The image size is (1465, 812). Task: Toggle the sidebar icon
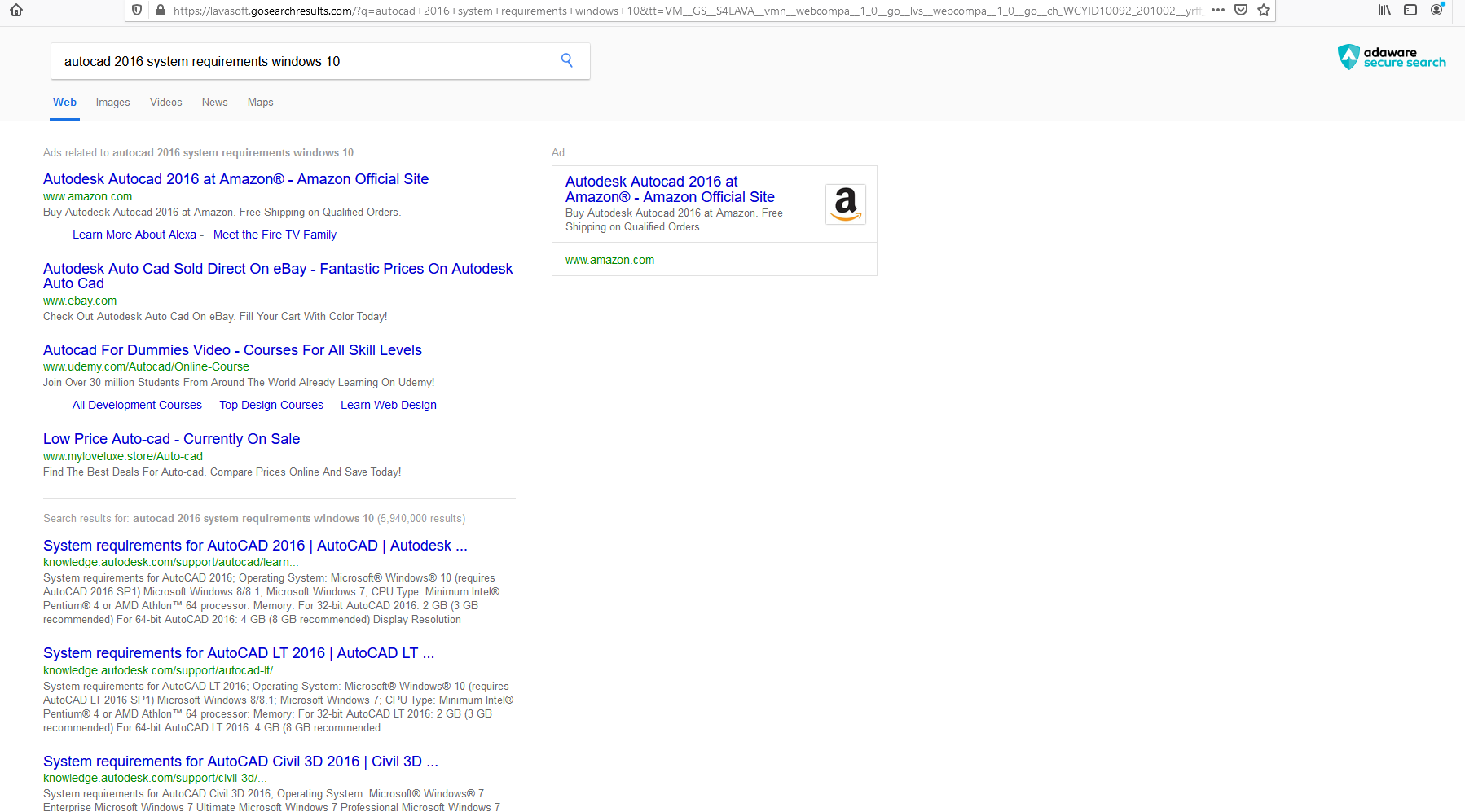coord(1410,11)
